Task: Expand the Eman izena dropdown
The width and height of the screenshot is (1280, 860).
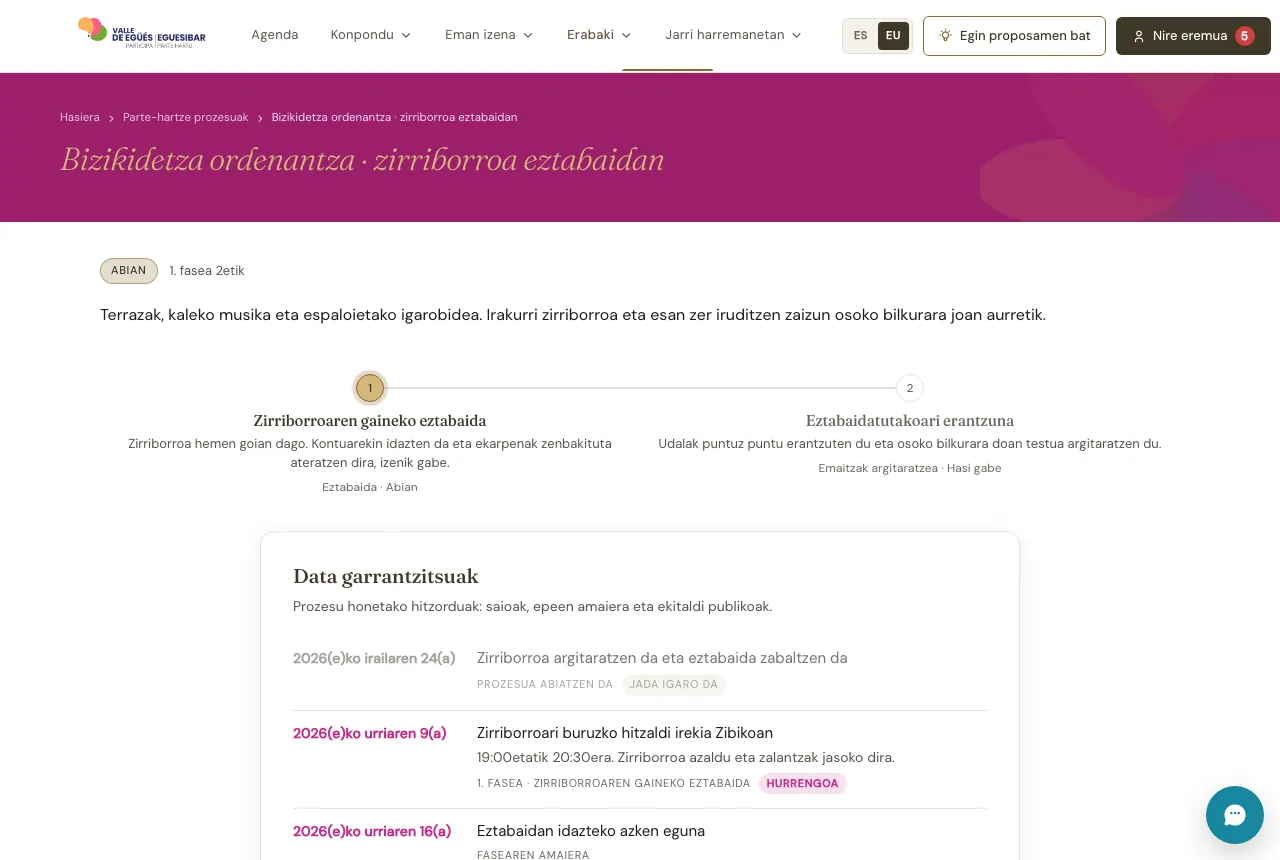Action: pyautogui.click(x=489, y=35)
